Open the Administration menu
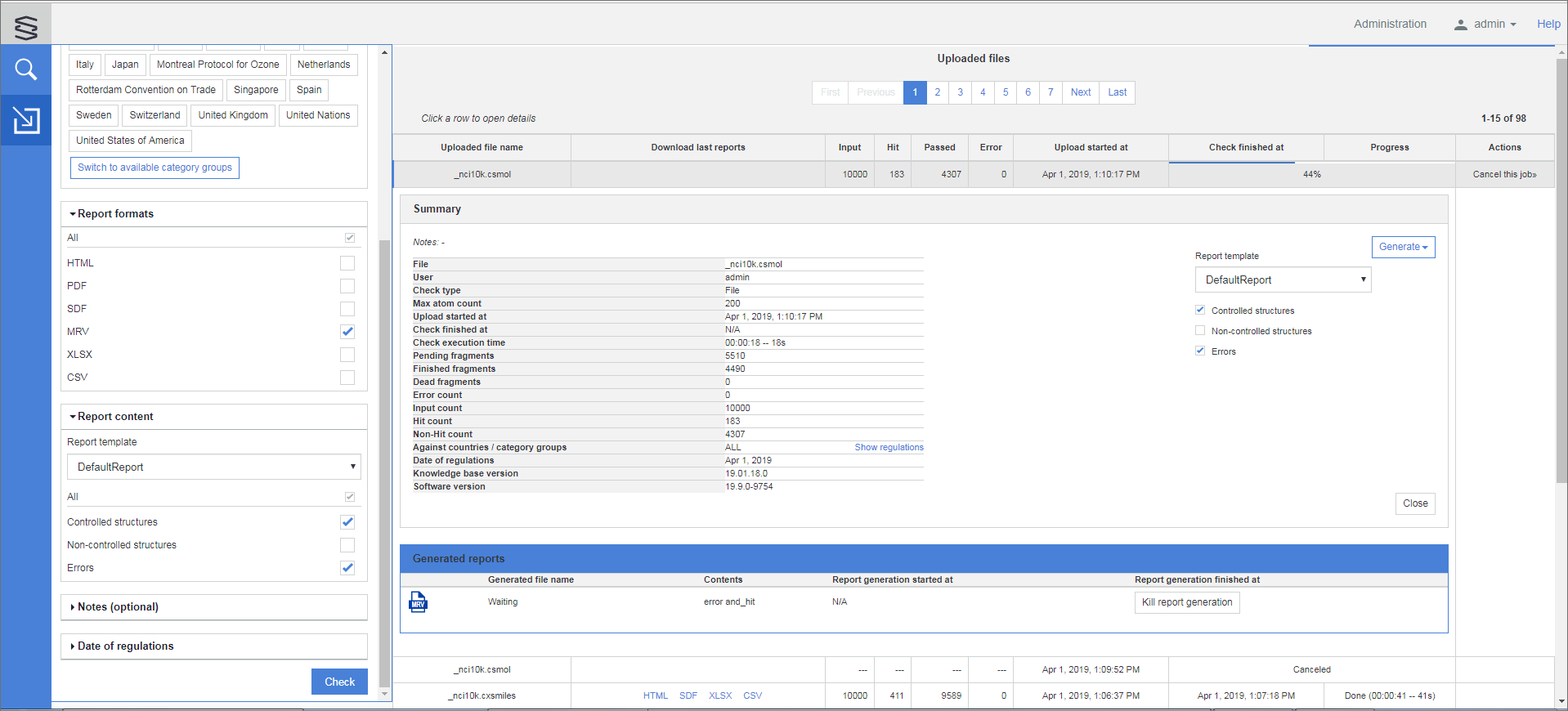This screenshot has width=1568, height=711. [1390, 24]
